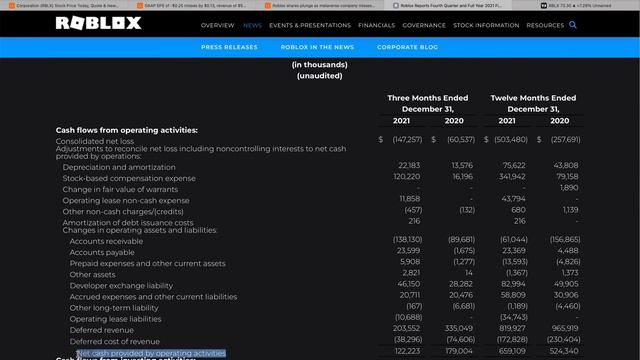Screen dimensions: 640x360
Task: Open Stock Information in the navigation
Action: coord(486,25)
